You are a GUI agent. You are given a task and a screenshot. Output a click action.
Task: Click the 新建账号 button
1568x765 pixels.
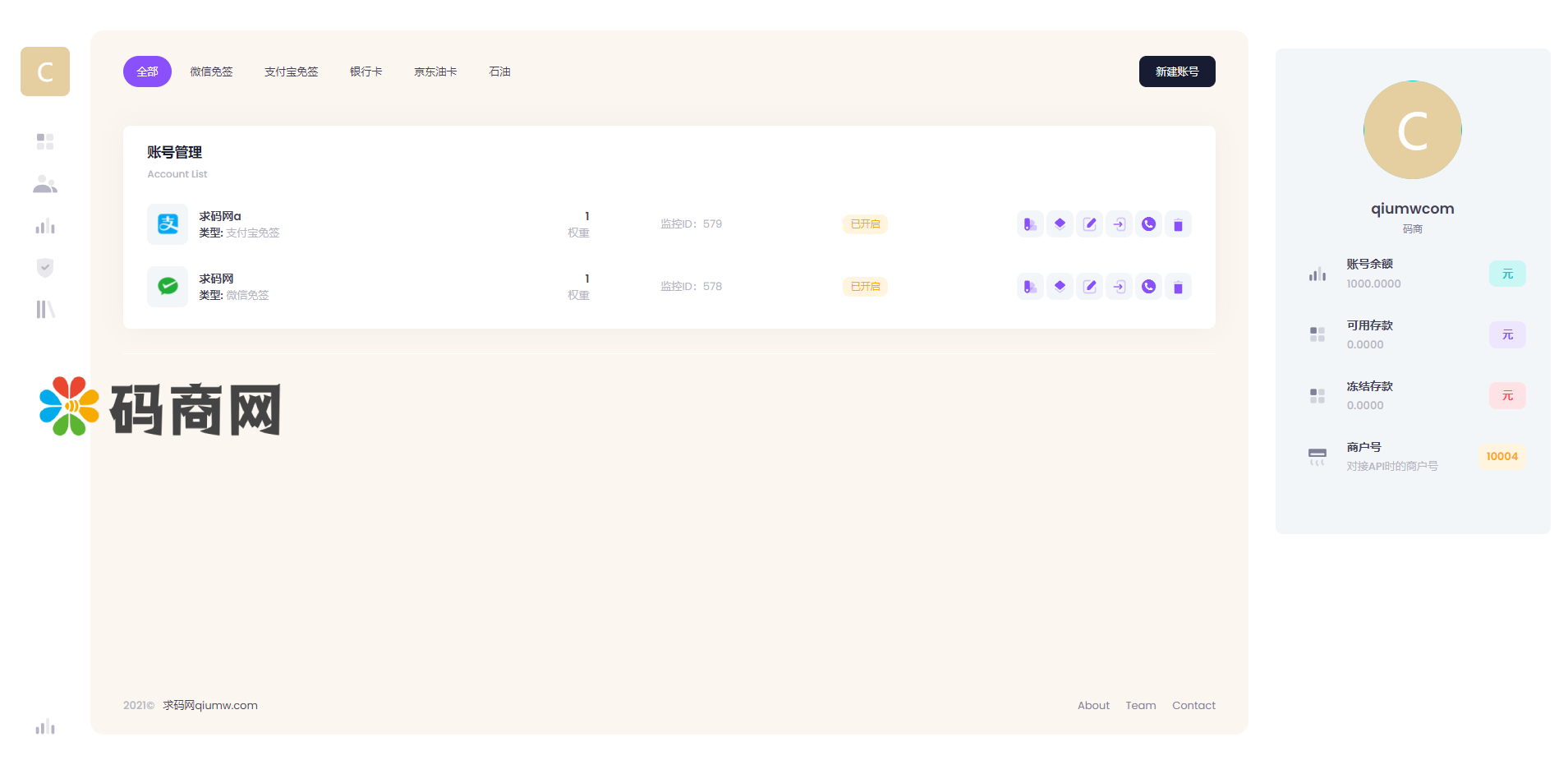[1176, 71]
